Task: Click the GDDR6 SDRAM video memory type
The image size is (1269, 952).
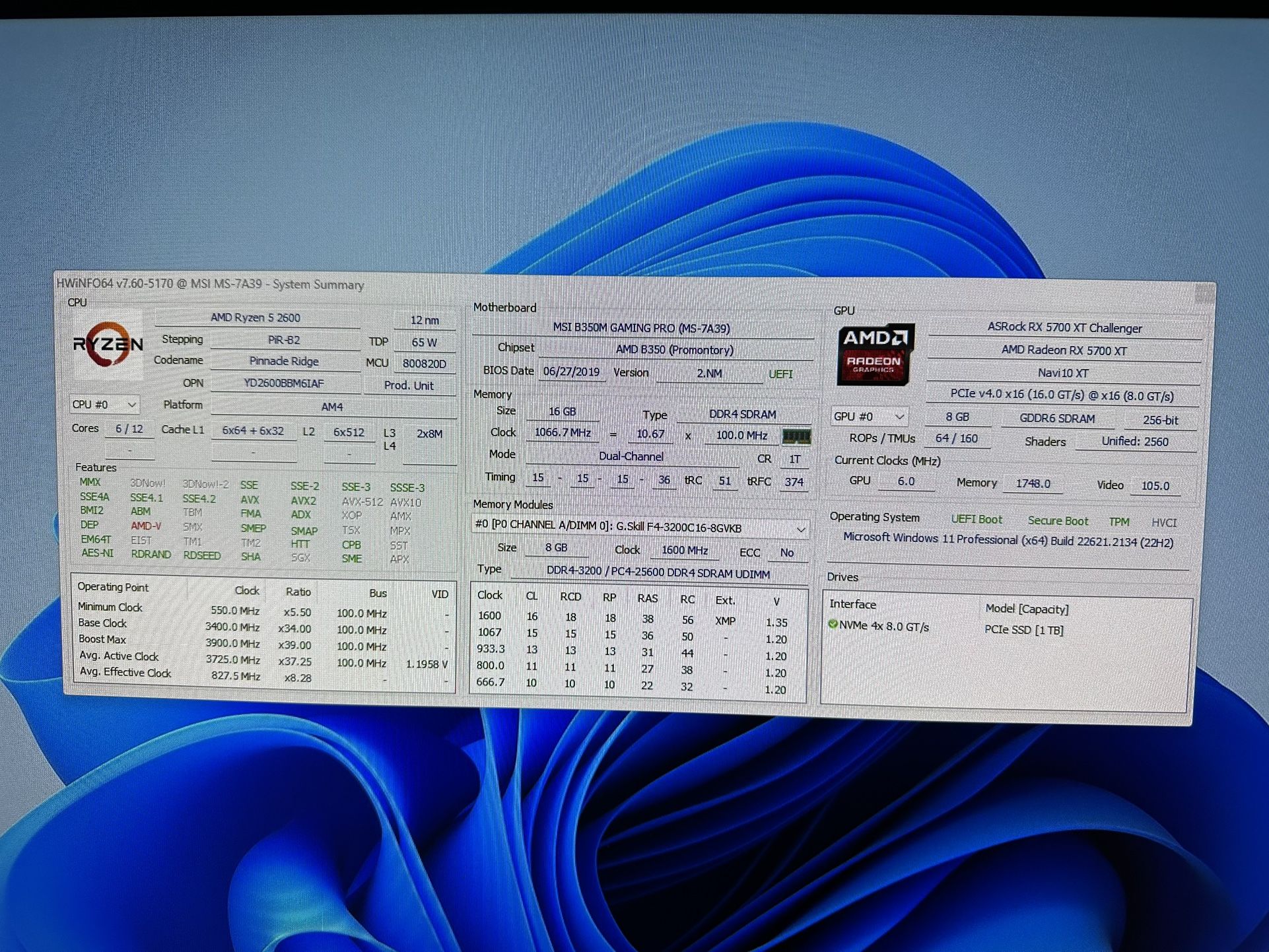Action: [1057, 419]
